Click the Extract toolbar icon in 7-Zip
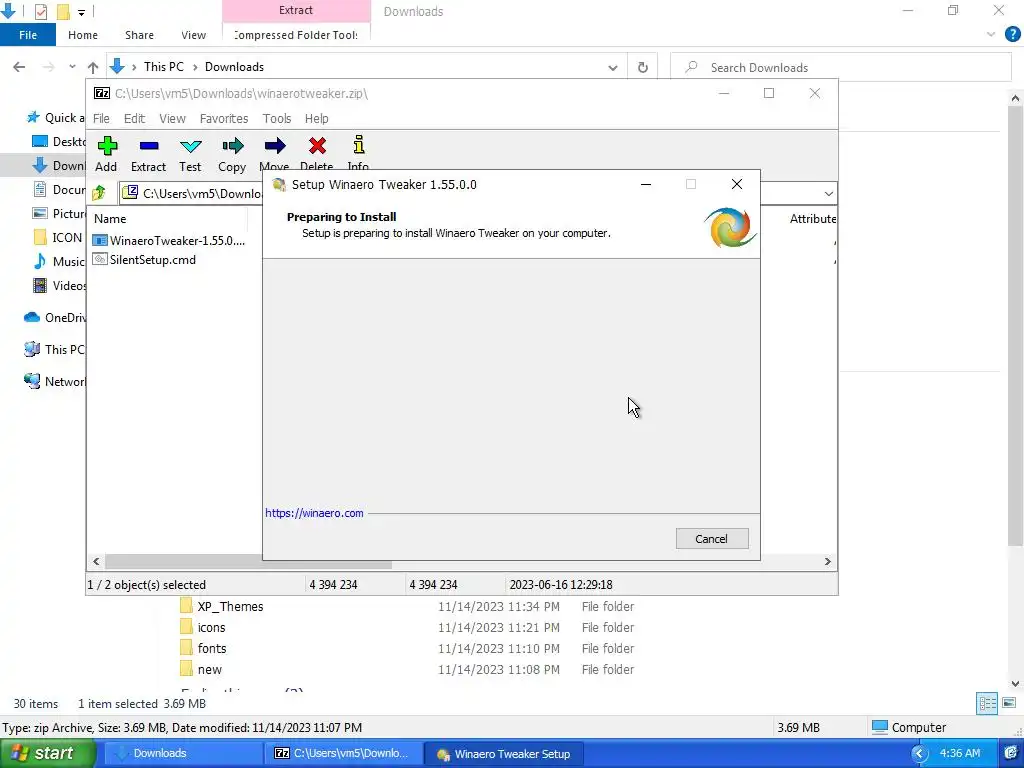The width and height of the screenshot is (1024, 768). coord(148,154)
